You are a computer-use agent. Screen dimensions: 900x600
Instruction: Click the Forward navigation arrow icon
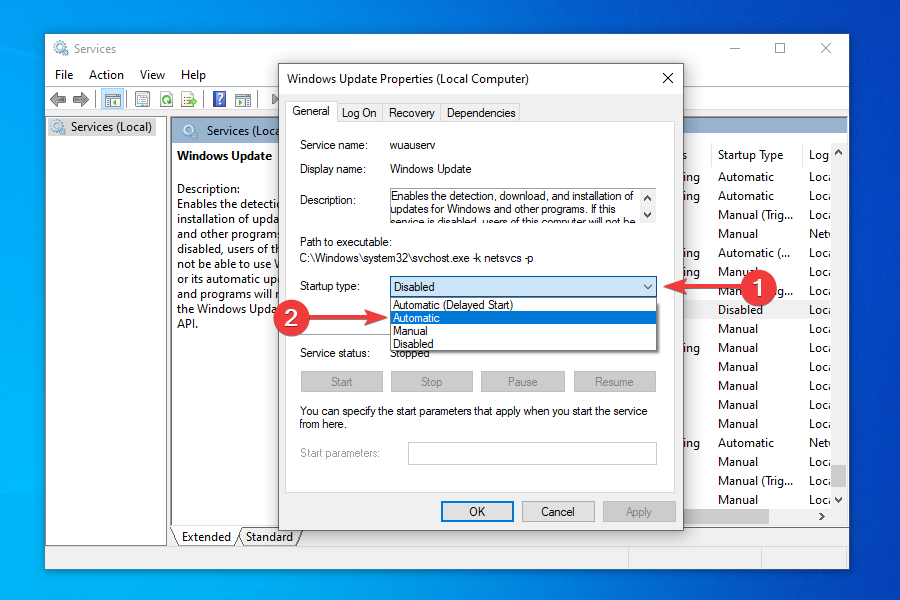click(81, 99)
